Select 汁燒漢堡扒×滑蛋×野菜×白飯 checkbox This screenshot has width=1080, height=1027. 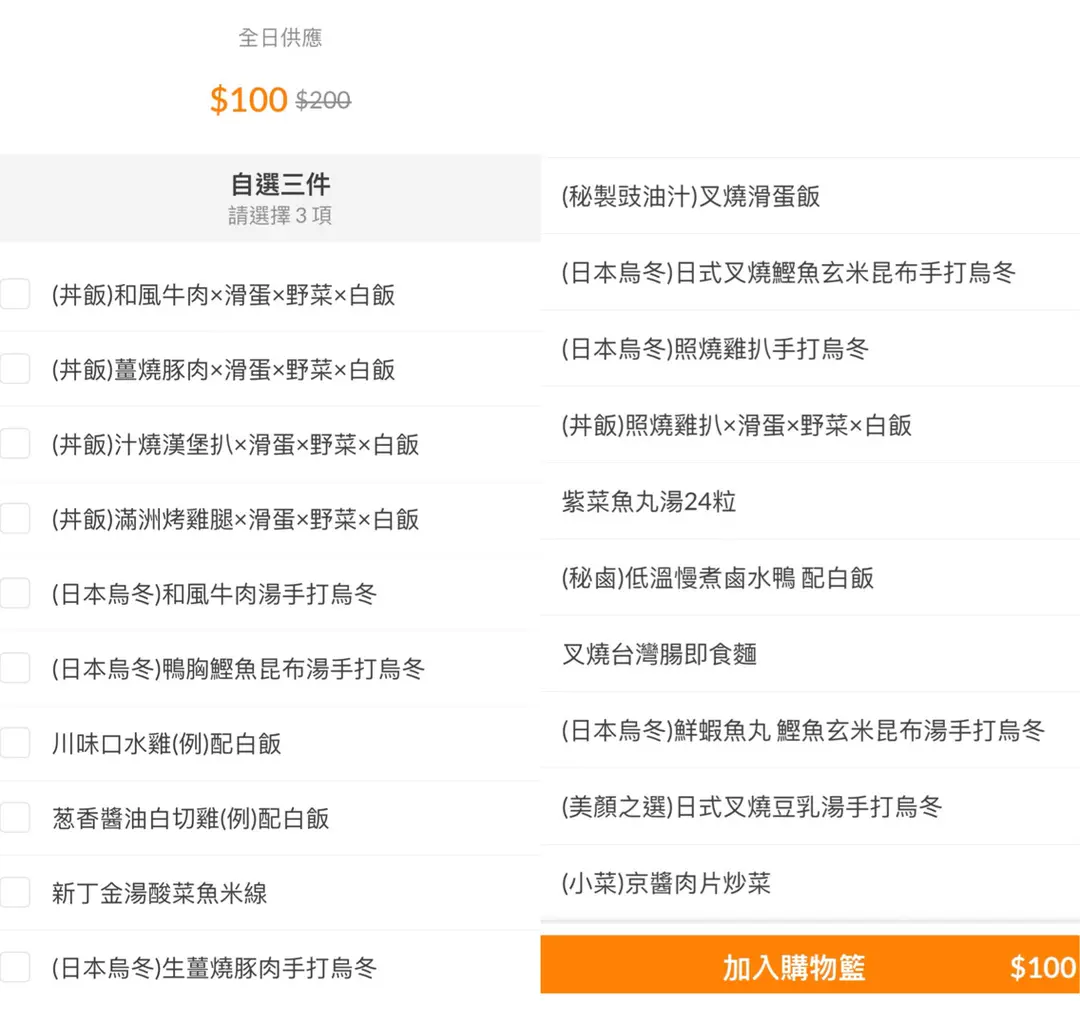pyautogui.click(x=15, y=444)
